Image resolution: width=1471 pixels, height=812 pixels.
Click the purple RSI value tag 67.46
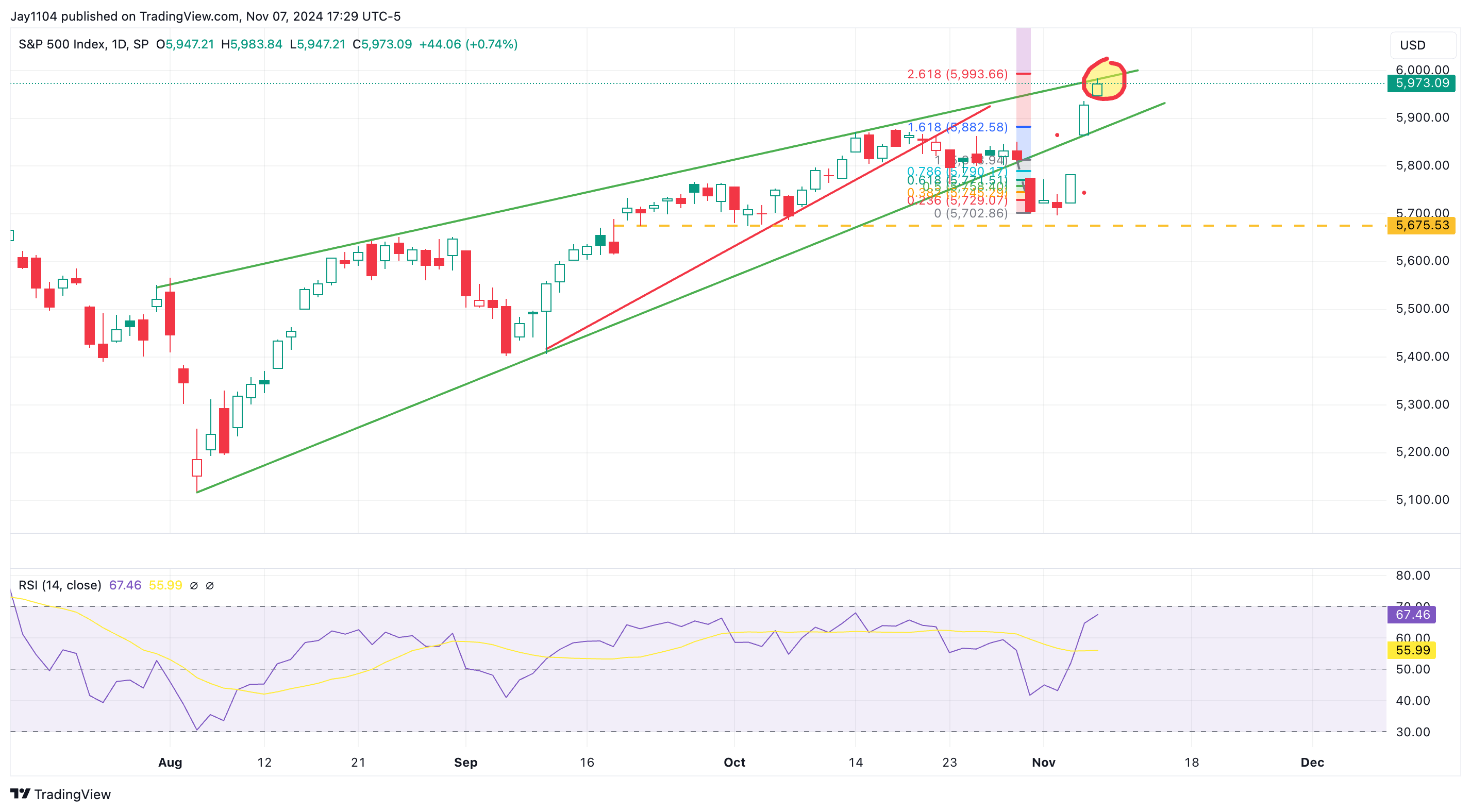click(1412, 615)
